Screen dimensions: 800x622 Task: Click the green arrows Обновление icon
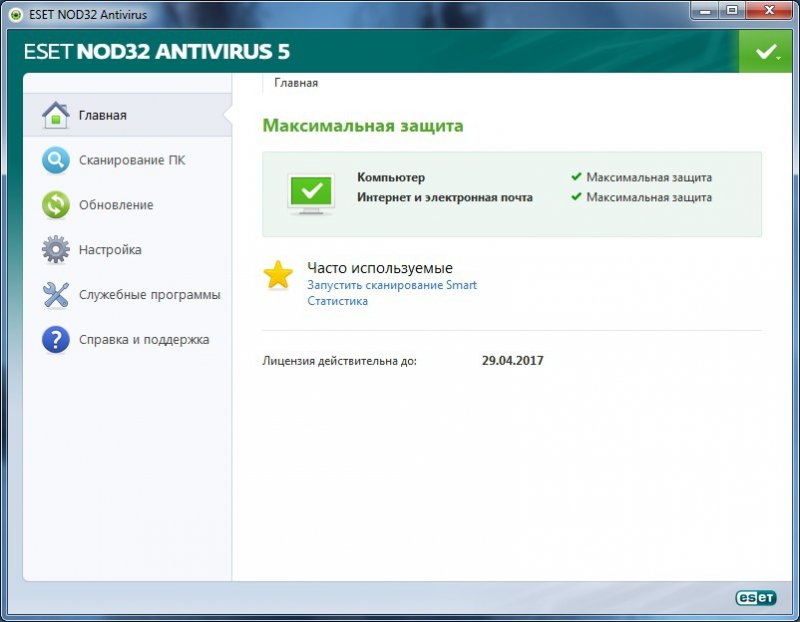[55, 205]
